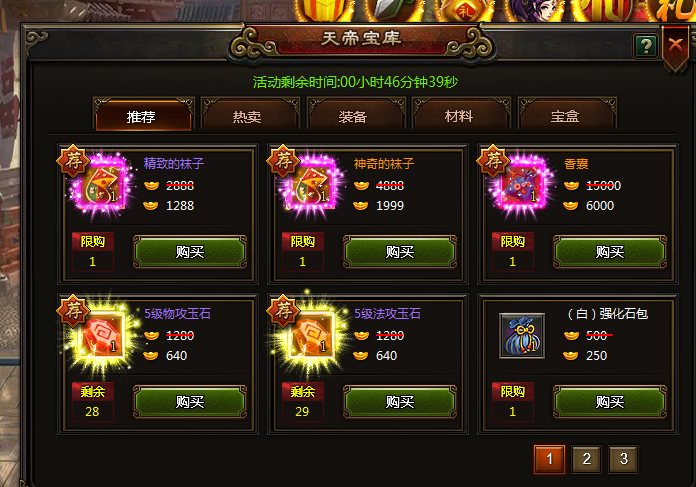Buy the 香囊 for 6000
696x487 pixels.
(x=610, y=252)
